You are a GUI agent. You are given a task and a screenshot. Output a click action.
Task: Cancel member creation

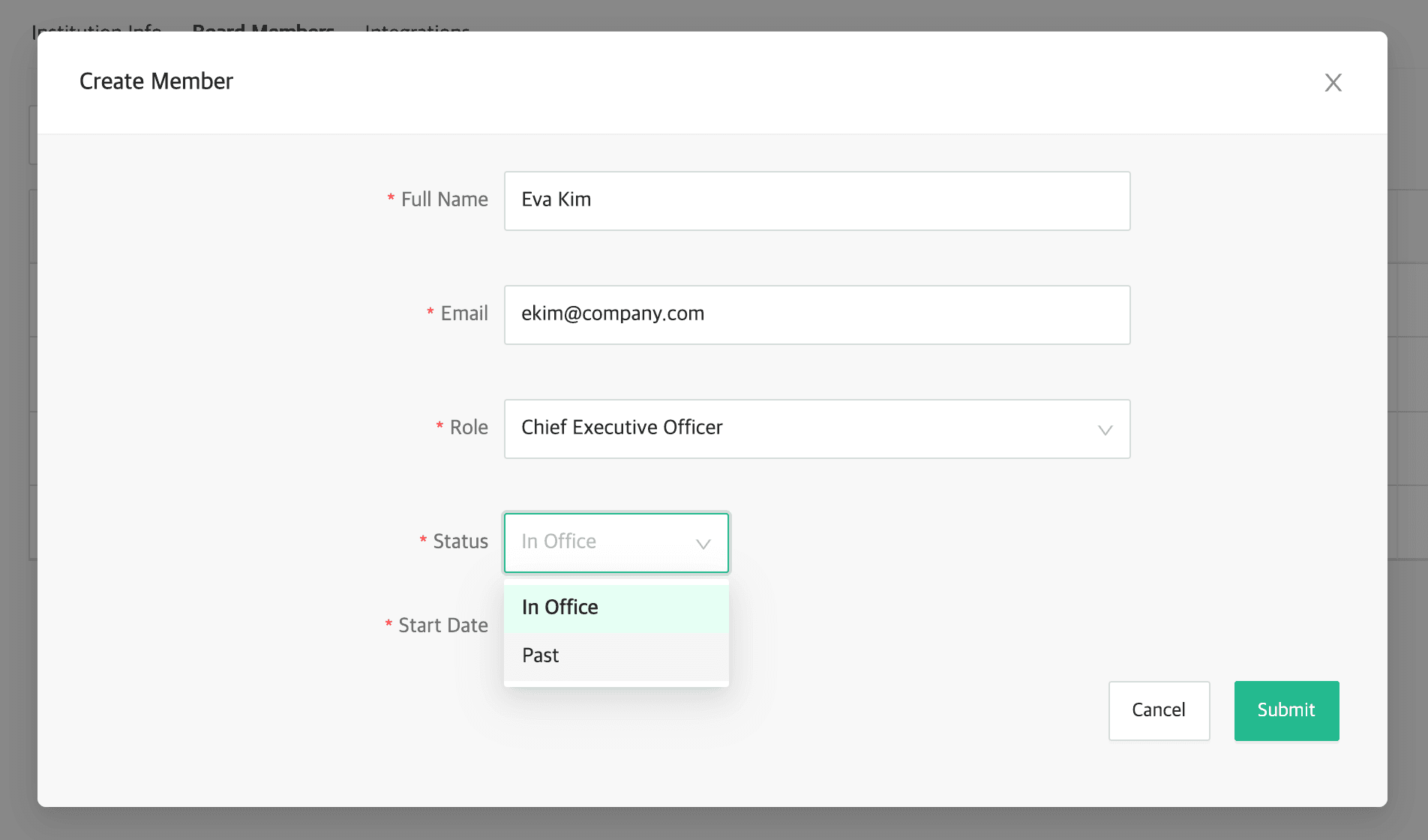click(x=1159, y=710)
